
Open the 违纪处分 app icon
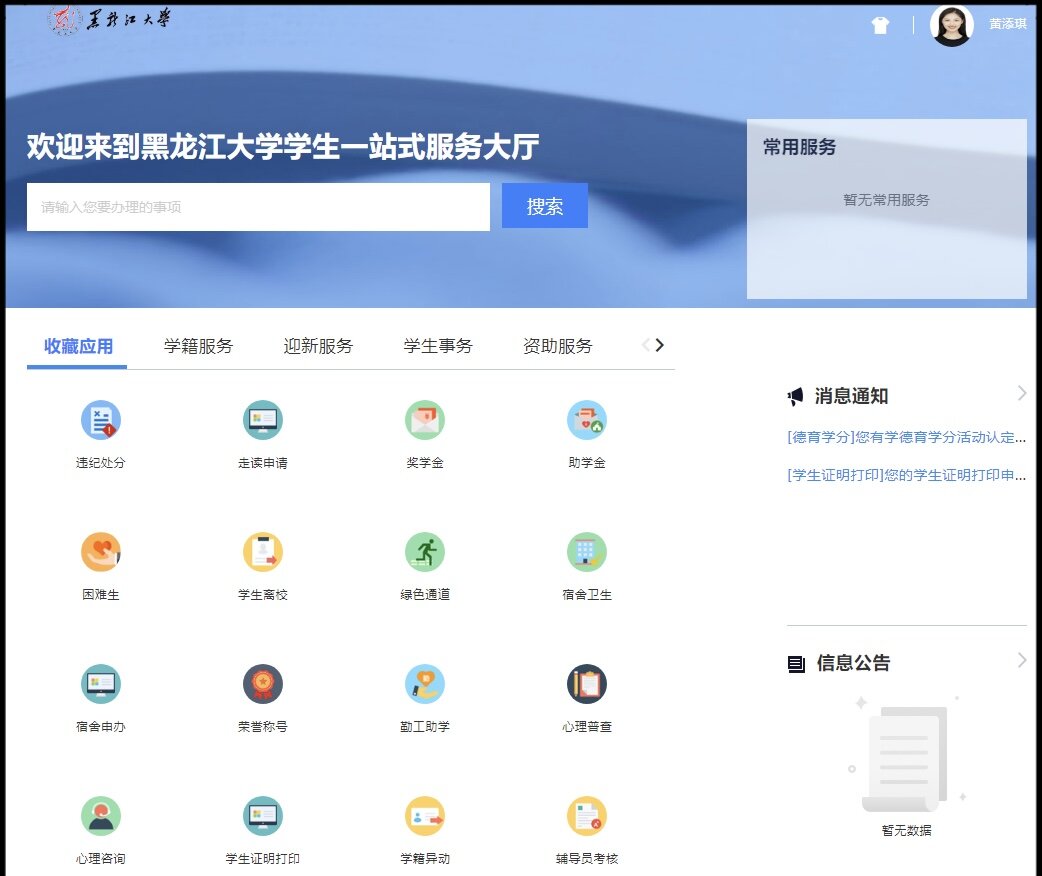pos(100,421)
